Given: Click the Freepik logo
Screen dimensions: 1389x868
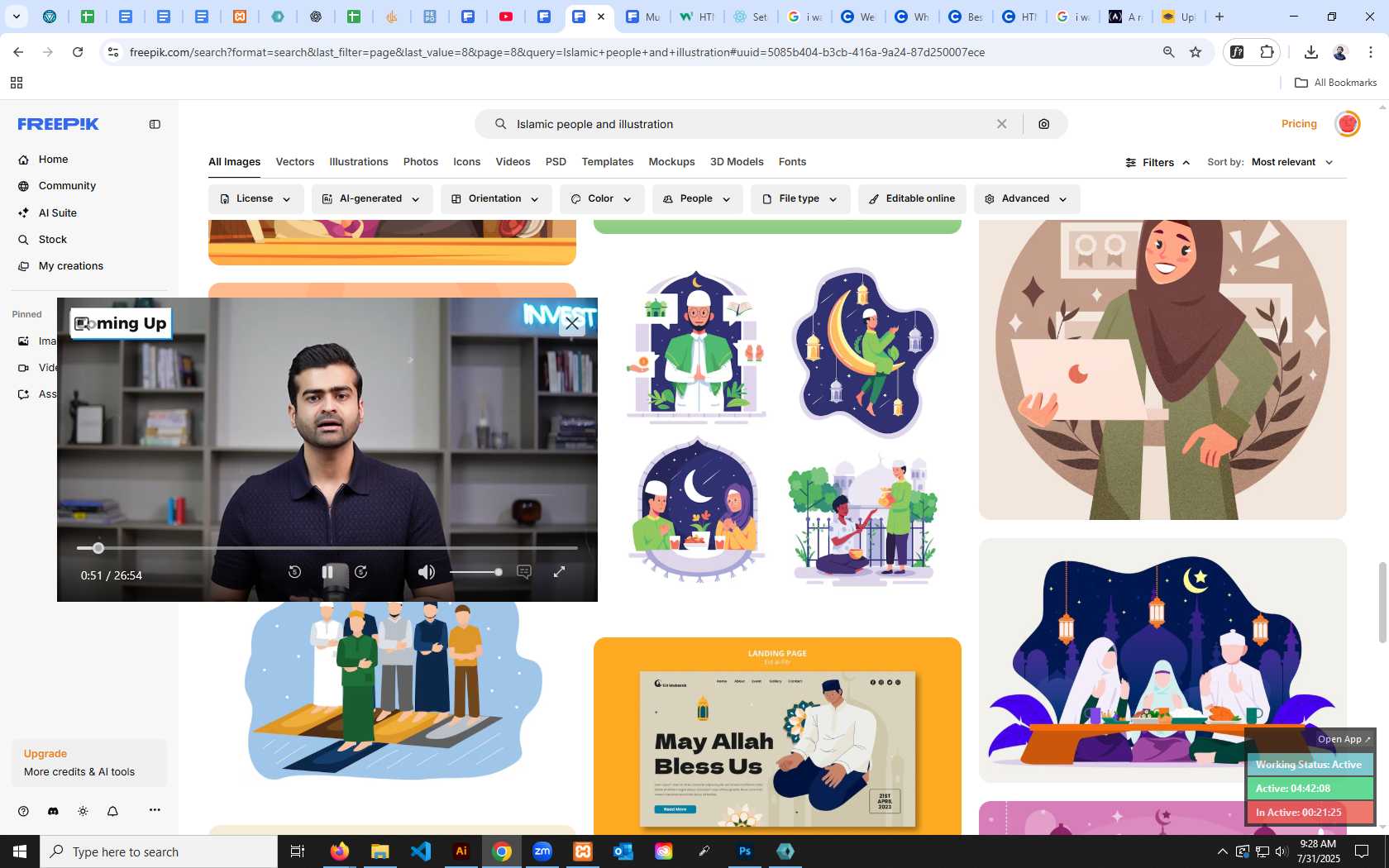Looking at the screenshot, I should [59, 124].
